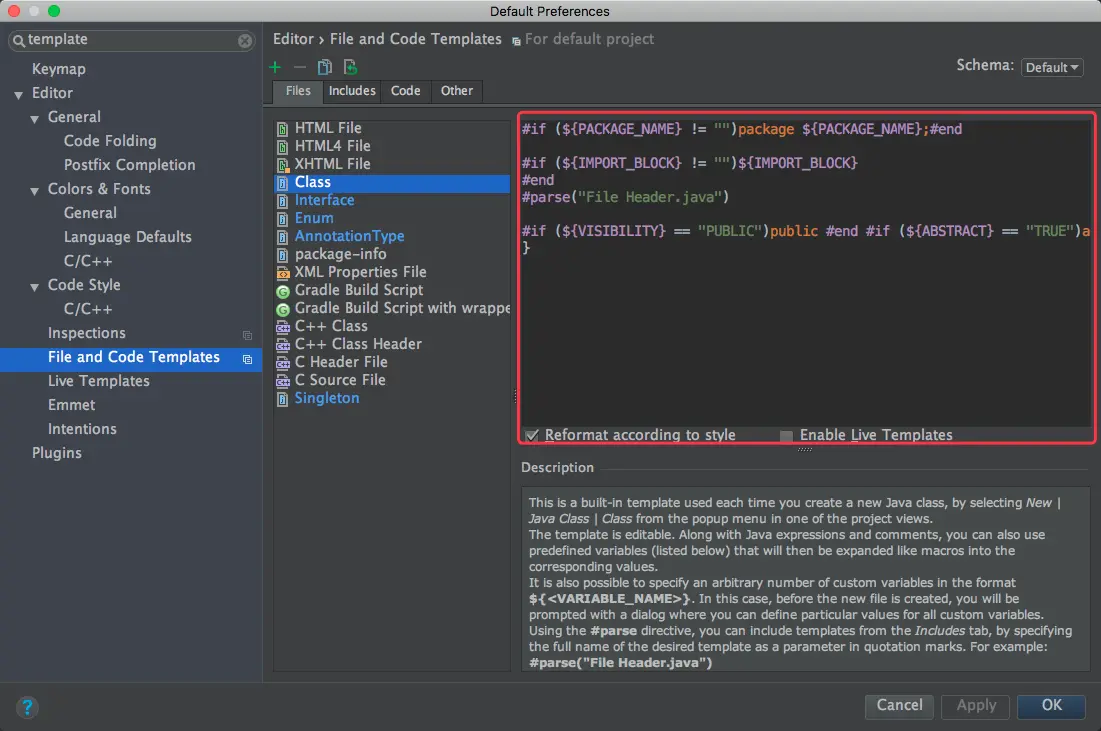
Task: Open Plugins settings
Action: click(57, 453)
